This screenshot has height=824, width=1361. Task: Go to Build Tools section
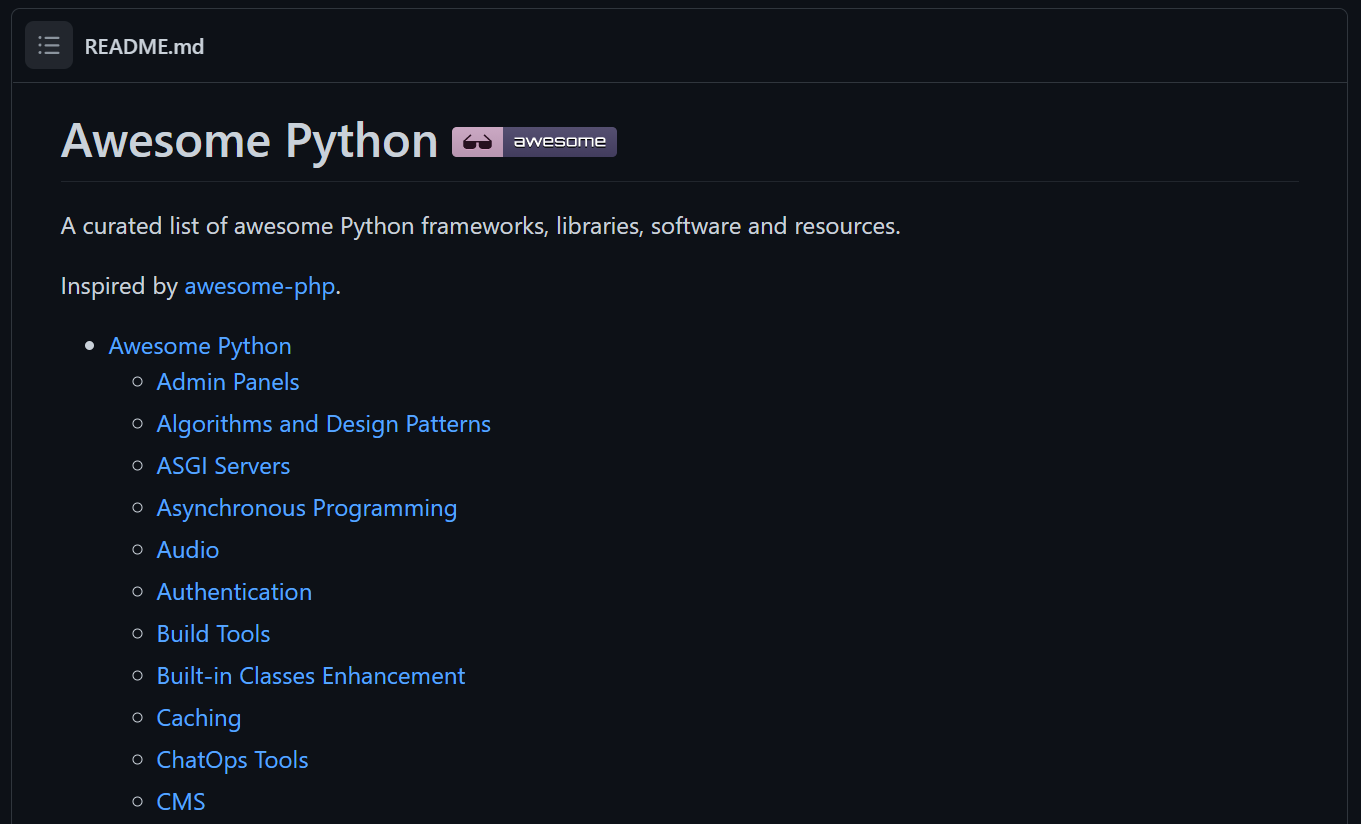(214, 634)
